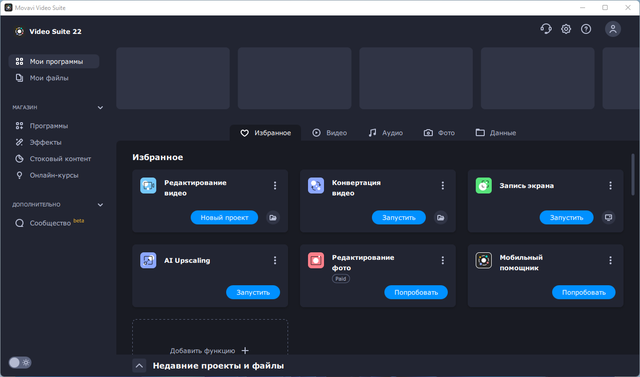This screenshot has height=377, width=640.
Task: Click the Мобильный помощник app icon
Action: tap(484, 260)
